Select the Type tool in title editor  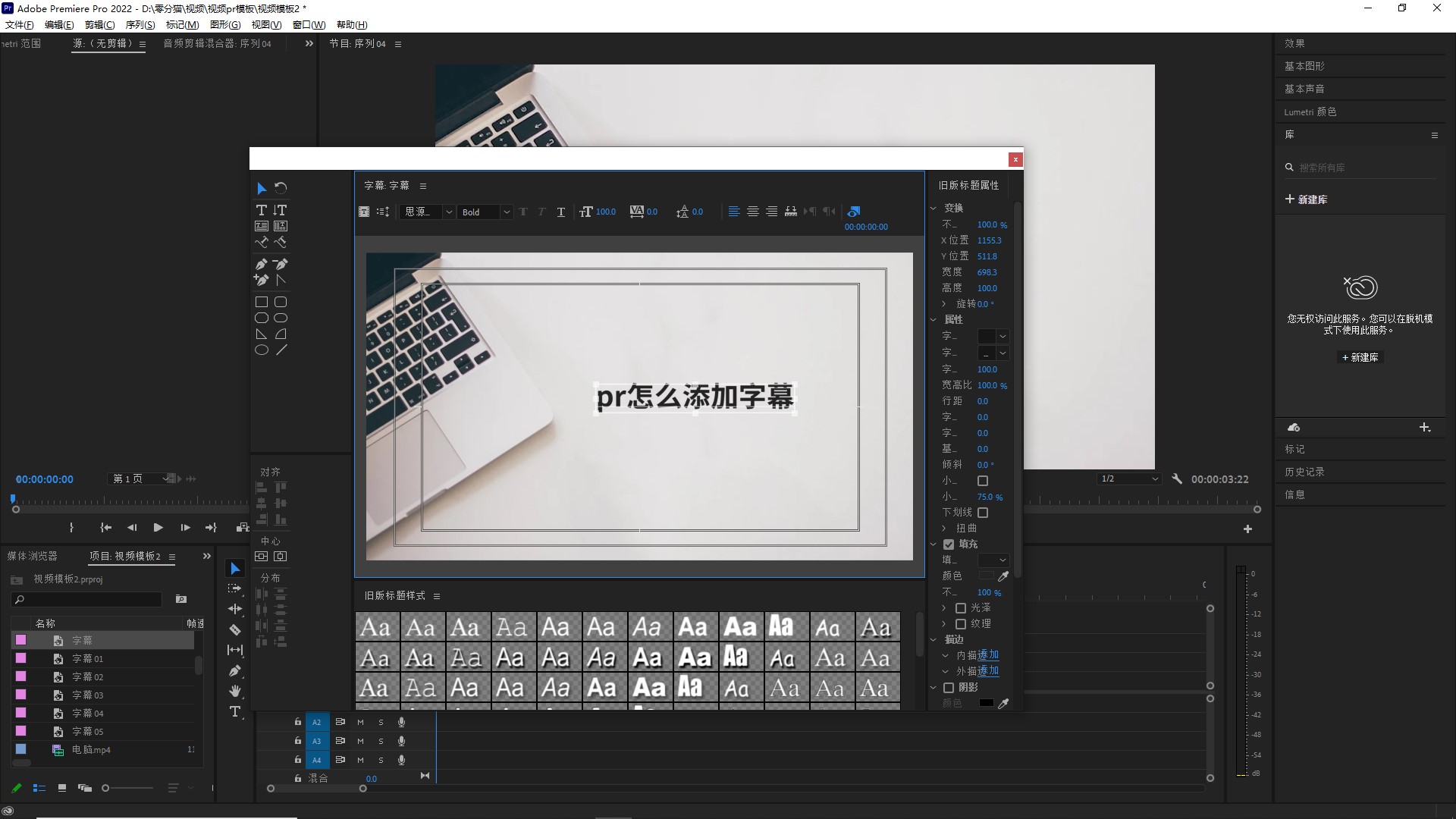(261, 210)
